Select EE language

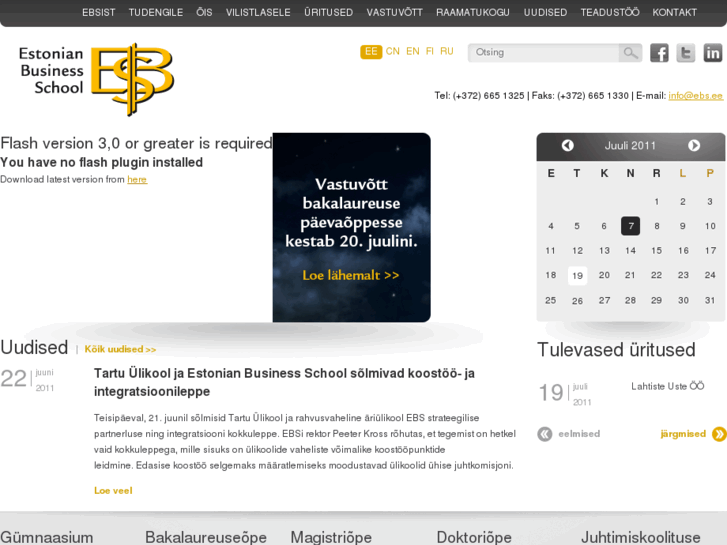[371, 51]
